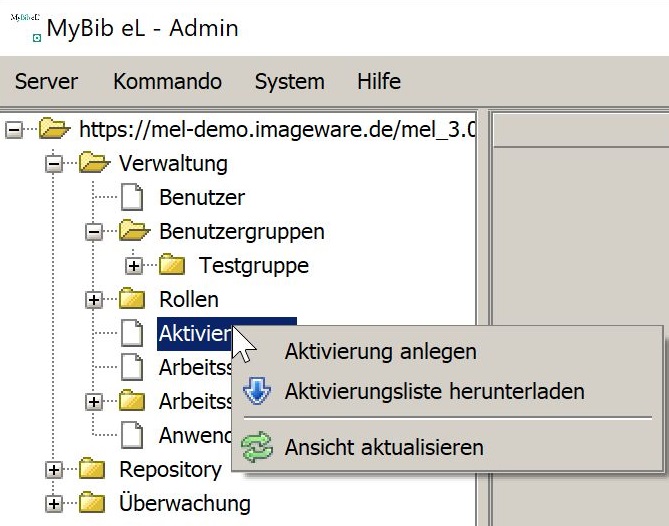Image resolution: width=669 pixels, height=526 pixels.
Task: Open the Kommando menu
Action: [167, 81]
